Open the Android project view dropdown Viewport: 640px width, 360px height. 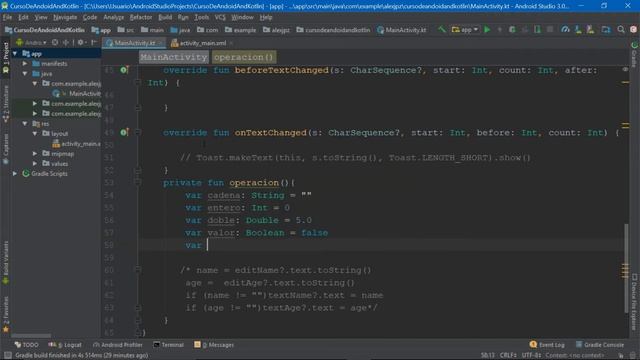pyautogui.click(x=32, y=42)
